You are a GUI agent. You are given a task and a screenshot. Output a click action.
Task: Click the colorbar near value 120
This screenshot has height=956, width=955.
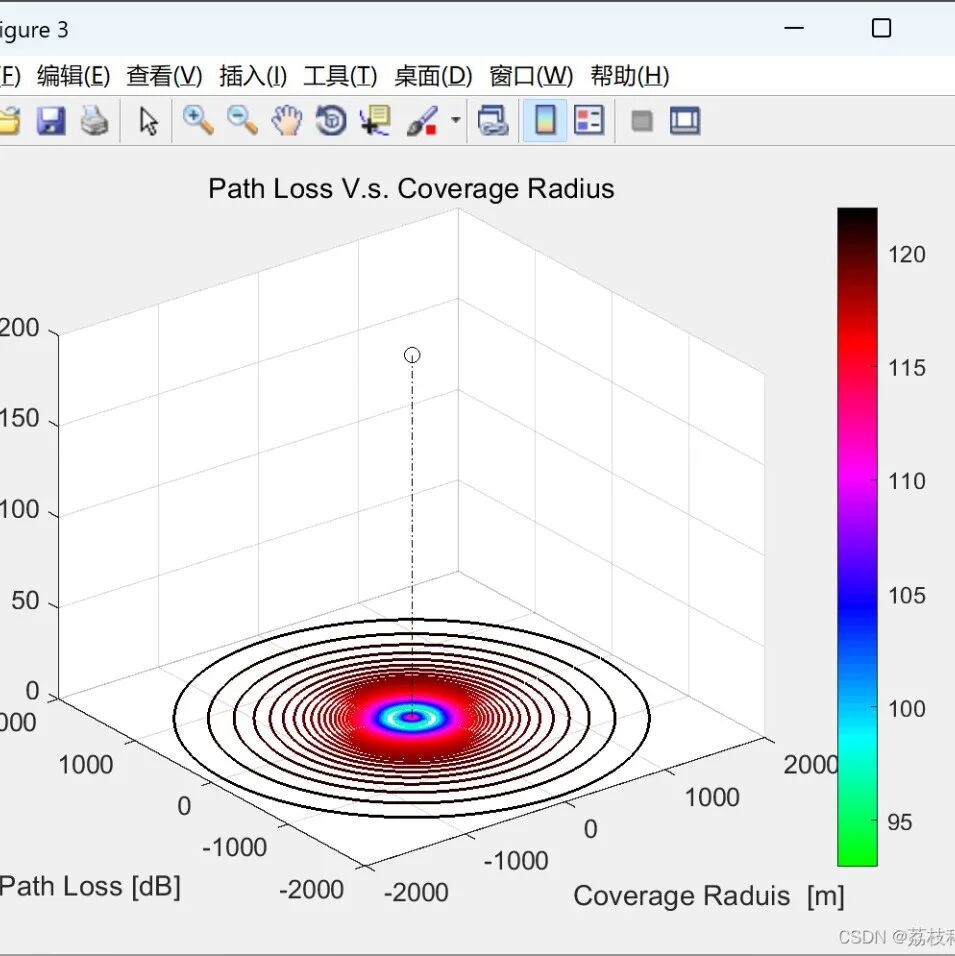[857, 254]
